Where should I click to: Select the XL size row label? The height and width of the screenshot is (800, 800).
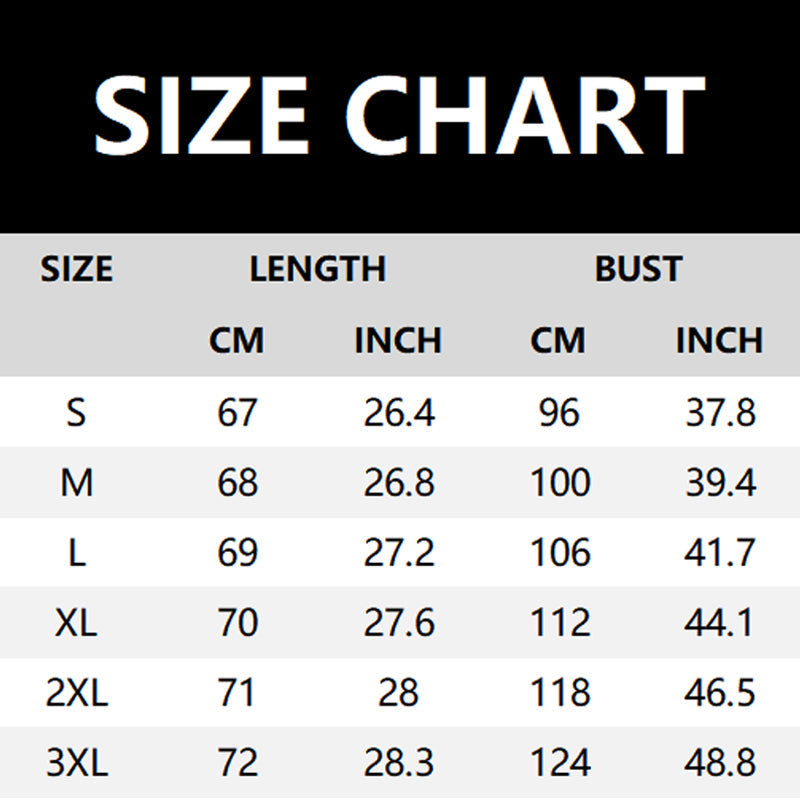point(77,624)
